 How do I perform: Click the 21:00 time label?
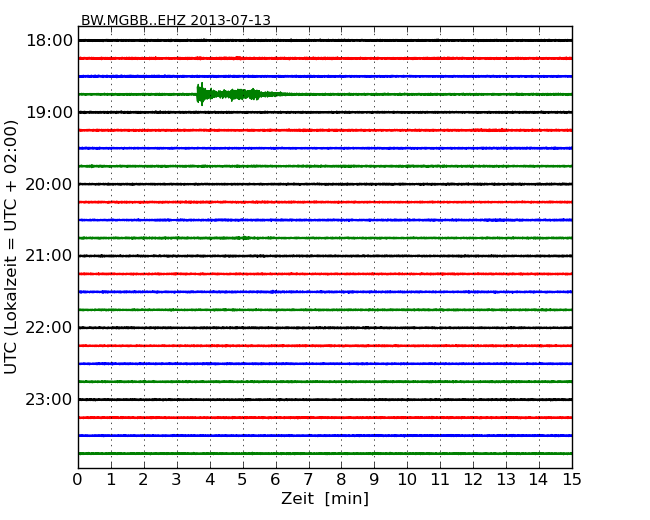coord(49,256)
